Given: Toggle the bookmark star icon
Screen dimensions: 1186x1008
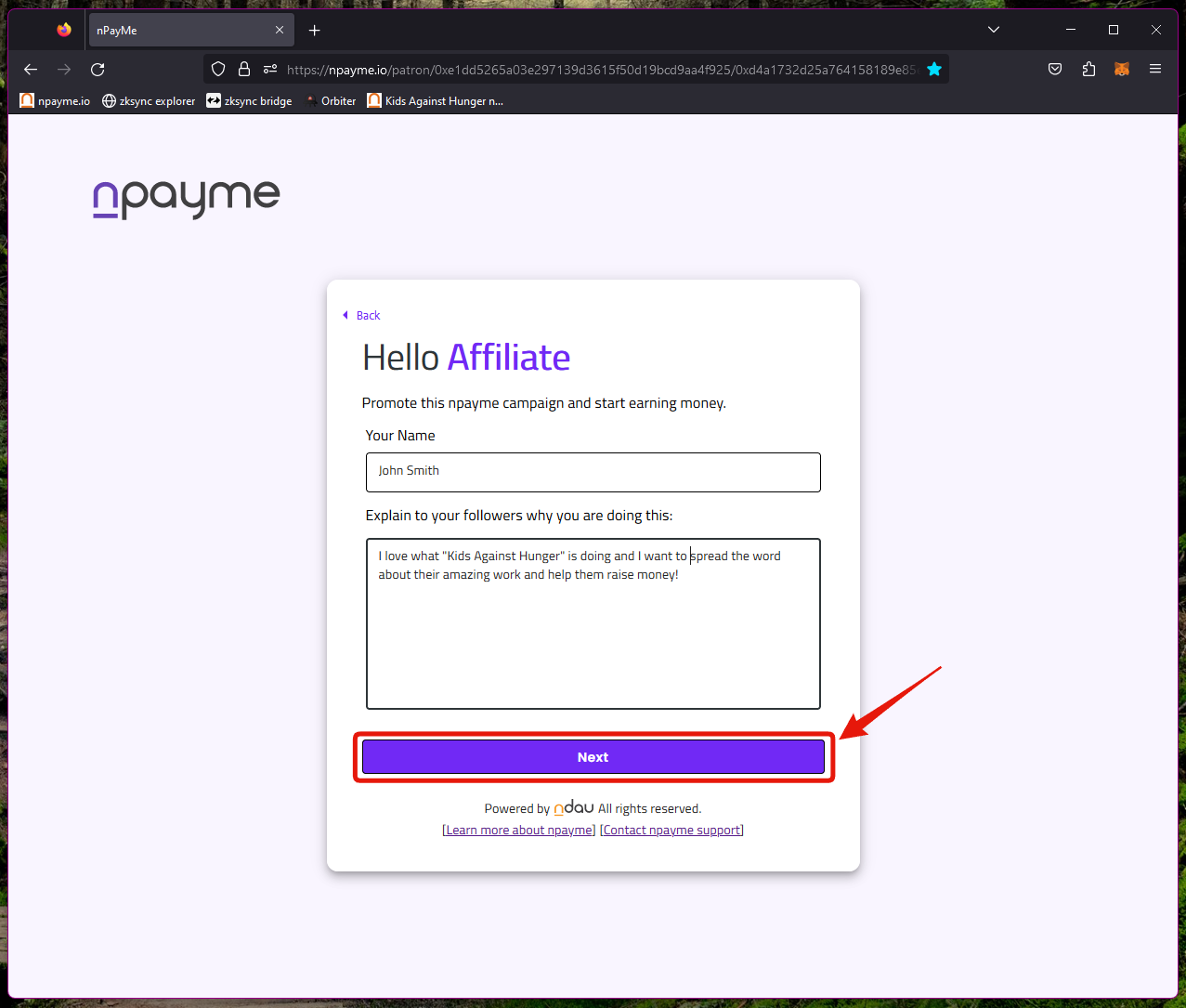Looking at the screenshot, I should point(934,69).
